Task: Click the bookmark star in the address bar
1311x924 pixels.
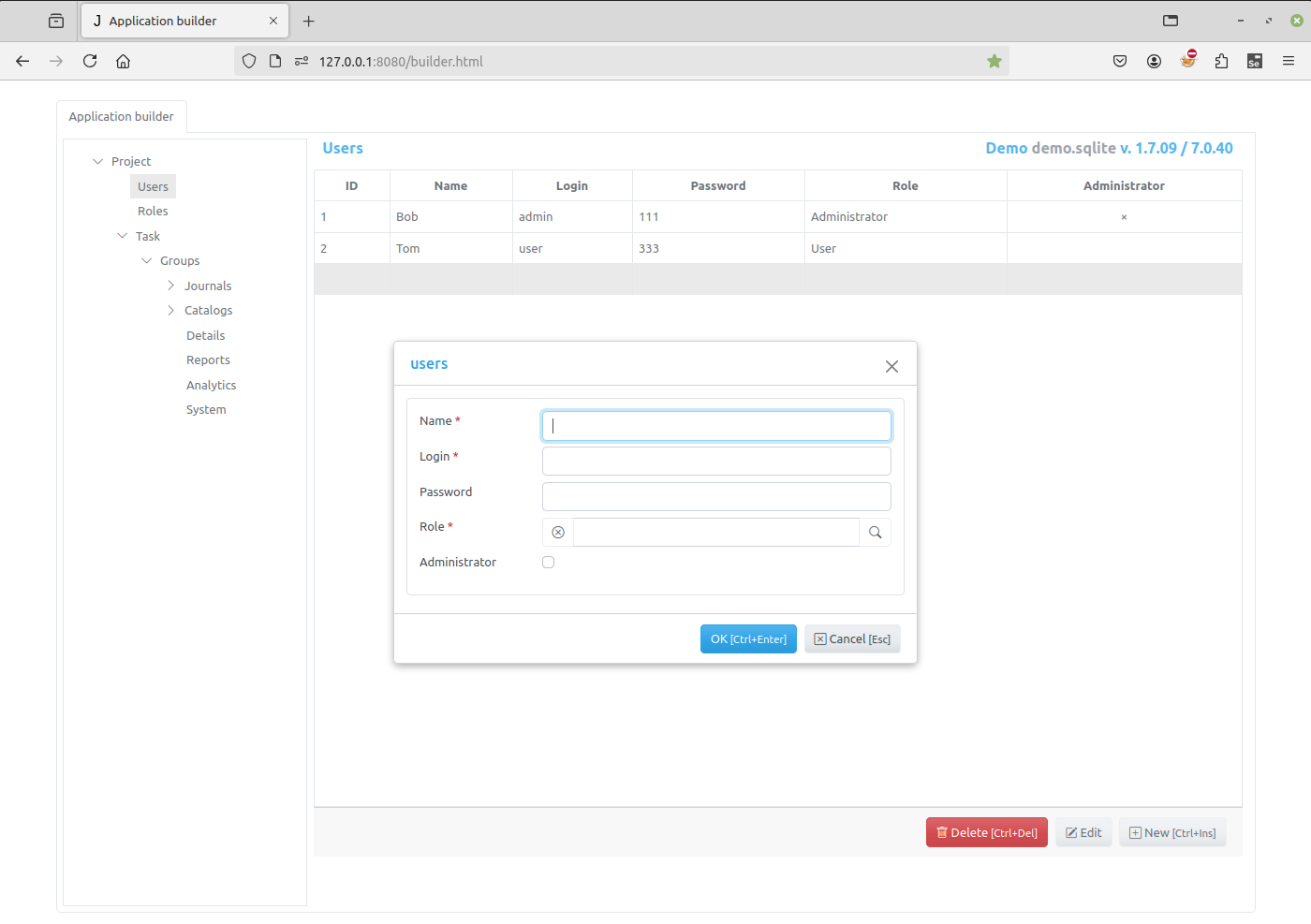Action: pos(994,60)
